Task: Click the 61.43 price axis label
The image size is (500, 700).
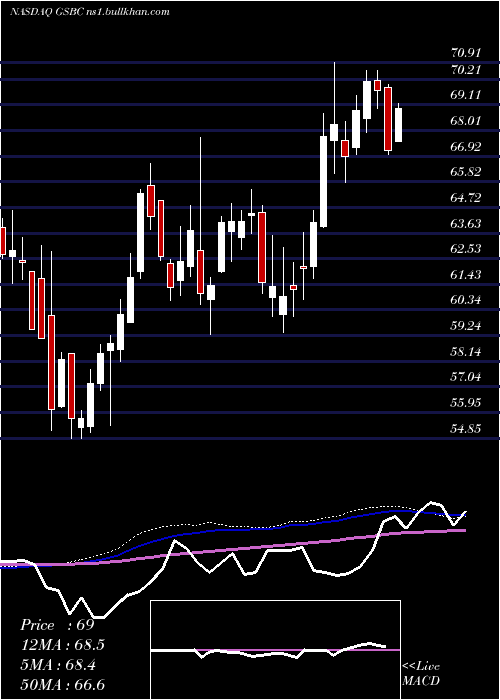Action: click(x=466, y=275)
